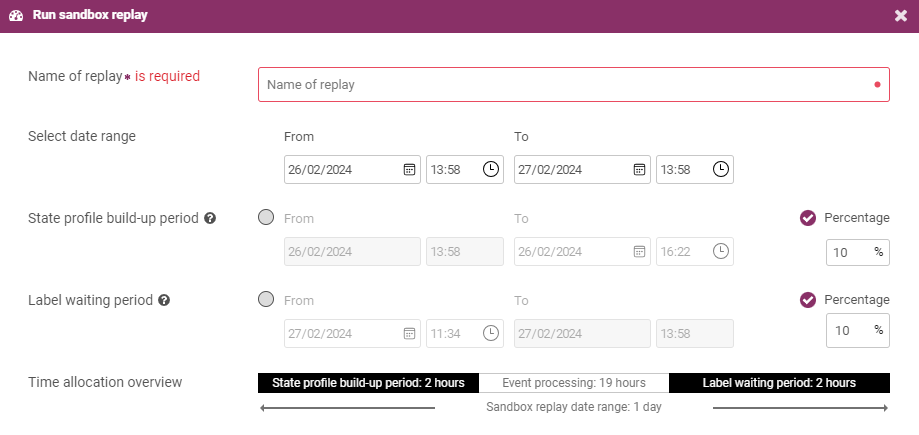Open calendar for date range From date

[x=409, y=169]
